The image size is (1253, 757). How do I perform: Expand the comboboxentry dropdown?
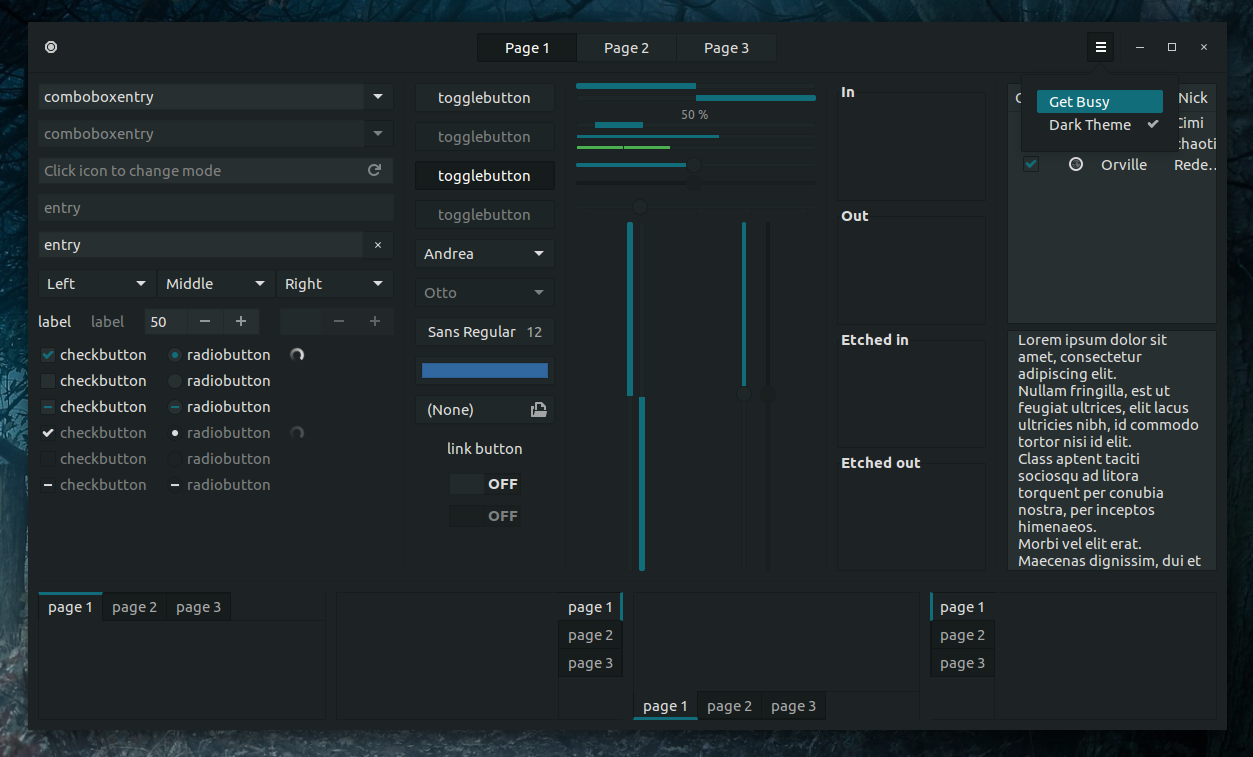coord(377,96)
